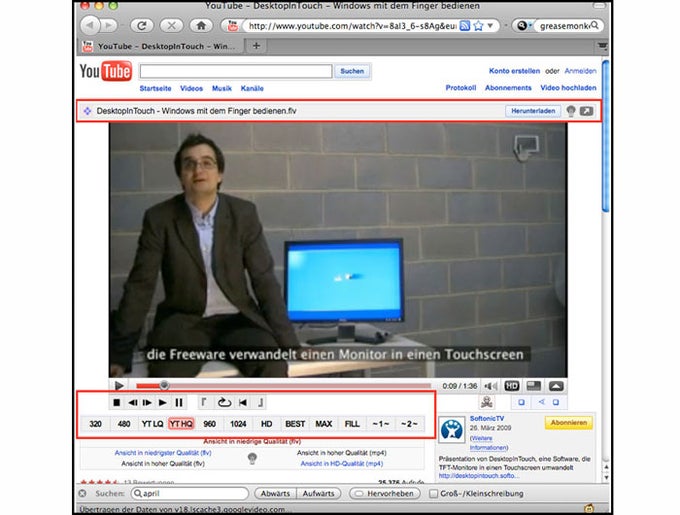Click the stop square button
Screen dimensions: 680x515
pos(116,403)
